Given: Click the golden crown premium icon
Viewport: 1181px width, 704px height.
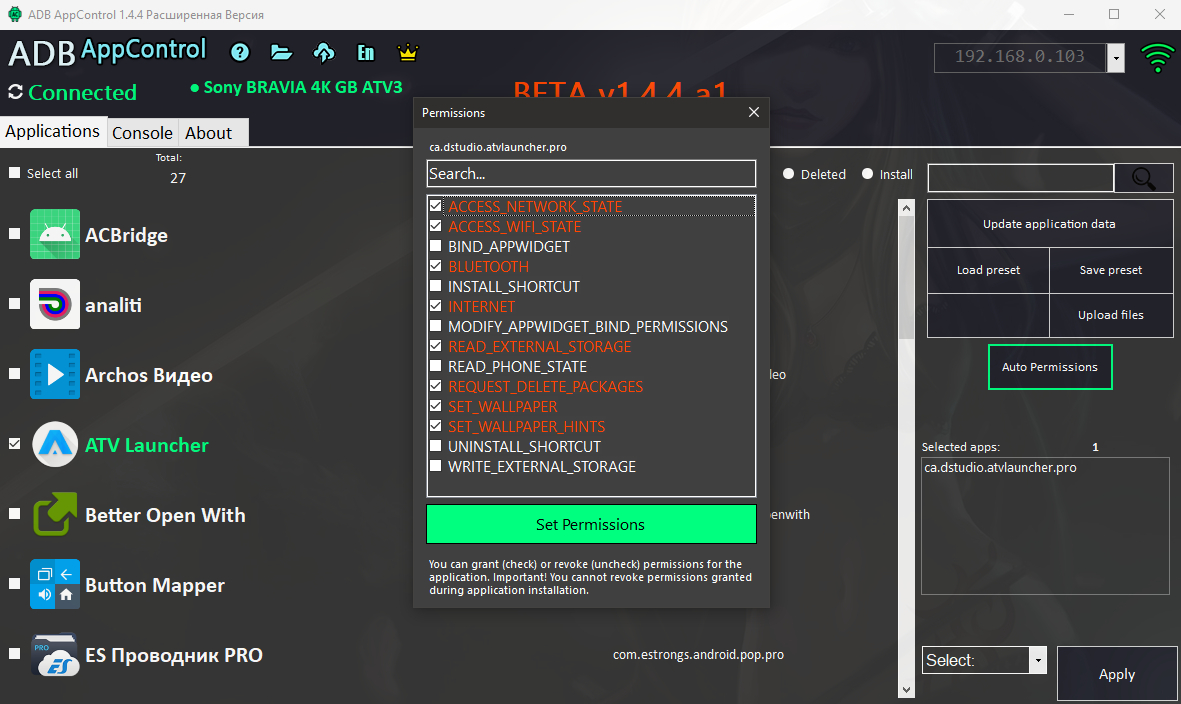Looking at the screenshot, I should coord(407,51).
